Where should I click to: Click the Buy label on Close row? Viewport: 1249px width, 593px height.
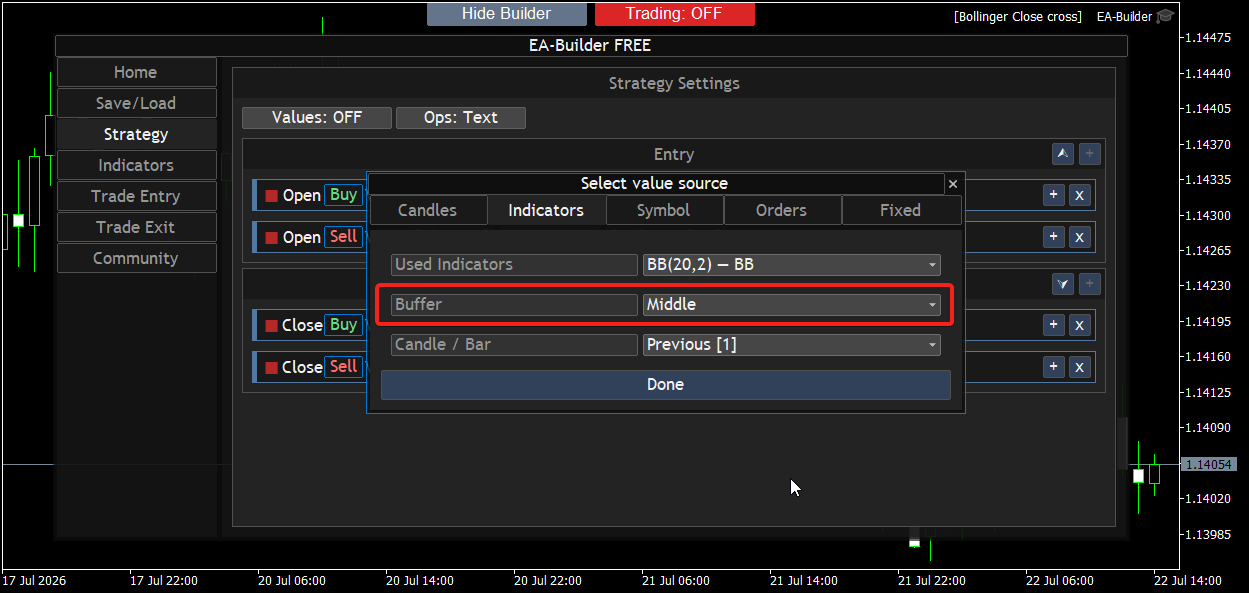343,325
